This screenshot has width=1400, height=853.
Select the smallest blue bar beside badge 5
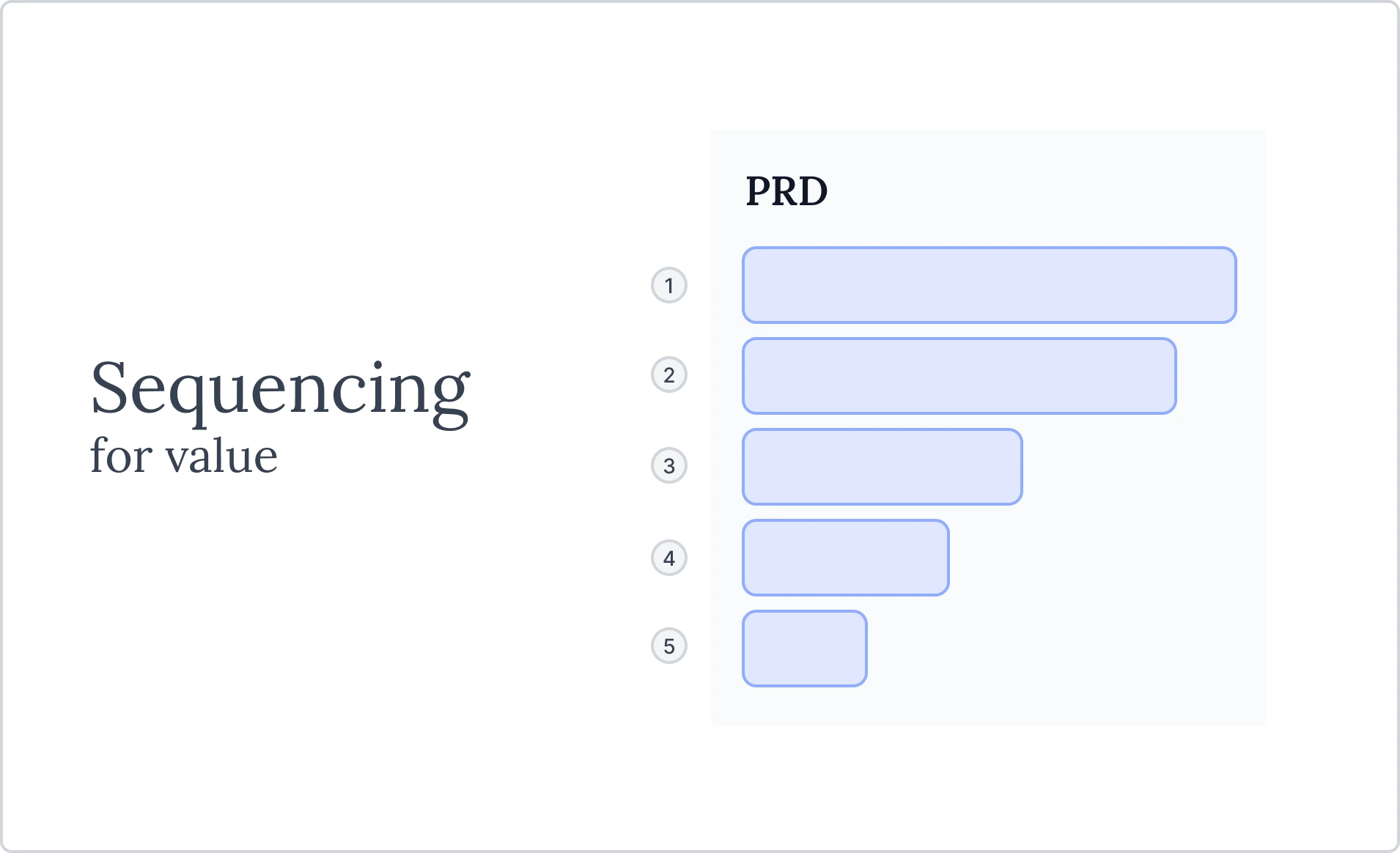[x=804, y=649]
